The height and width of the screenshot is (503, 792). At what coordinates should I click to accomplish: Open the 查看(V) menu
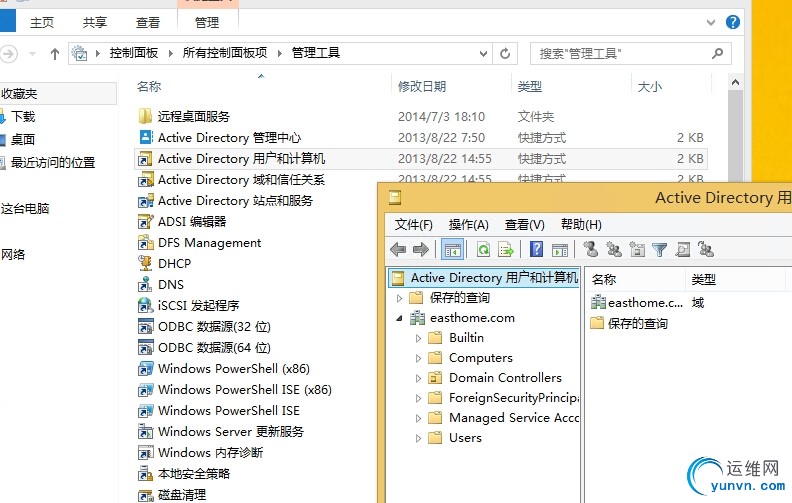pos(524,225)
